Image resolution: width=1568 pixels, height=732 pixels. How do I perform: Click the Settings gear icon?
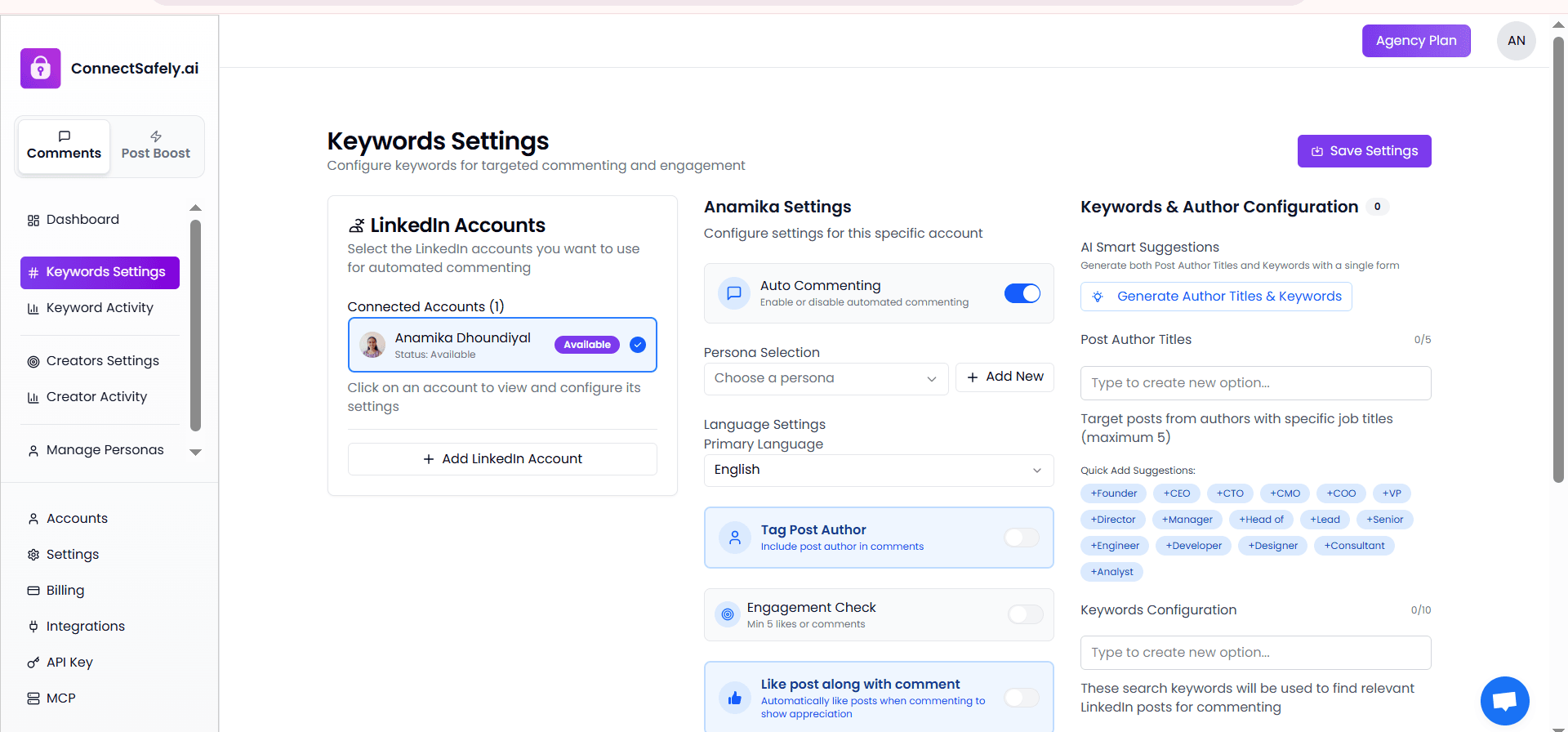click(33, 555)
